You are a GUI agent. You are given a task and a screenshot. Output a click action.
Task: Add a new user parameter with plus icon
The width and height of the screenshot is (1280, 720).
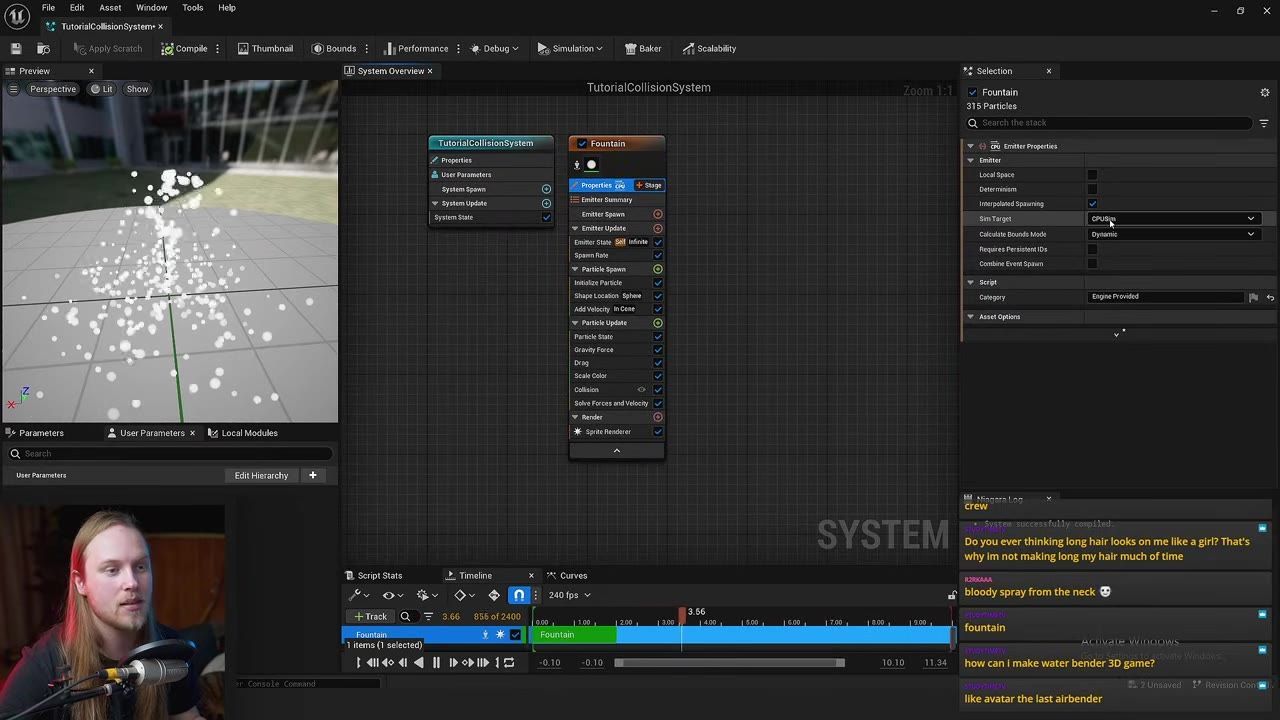point(312,475)
